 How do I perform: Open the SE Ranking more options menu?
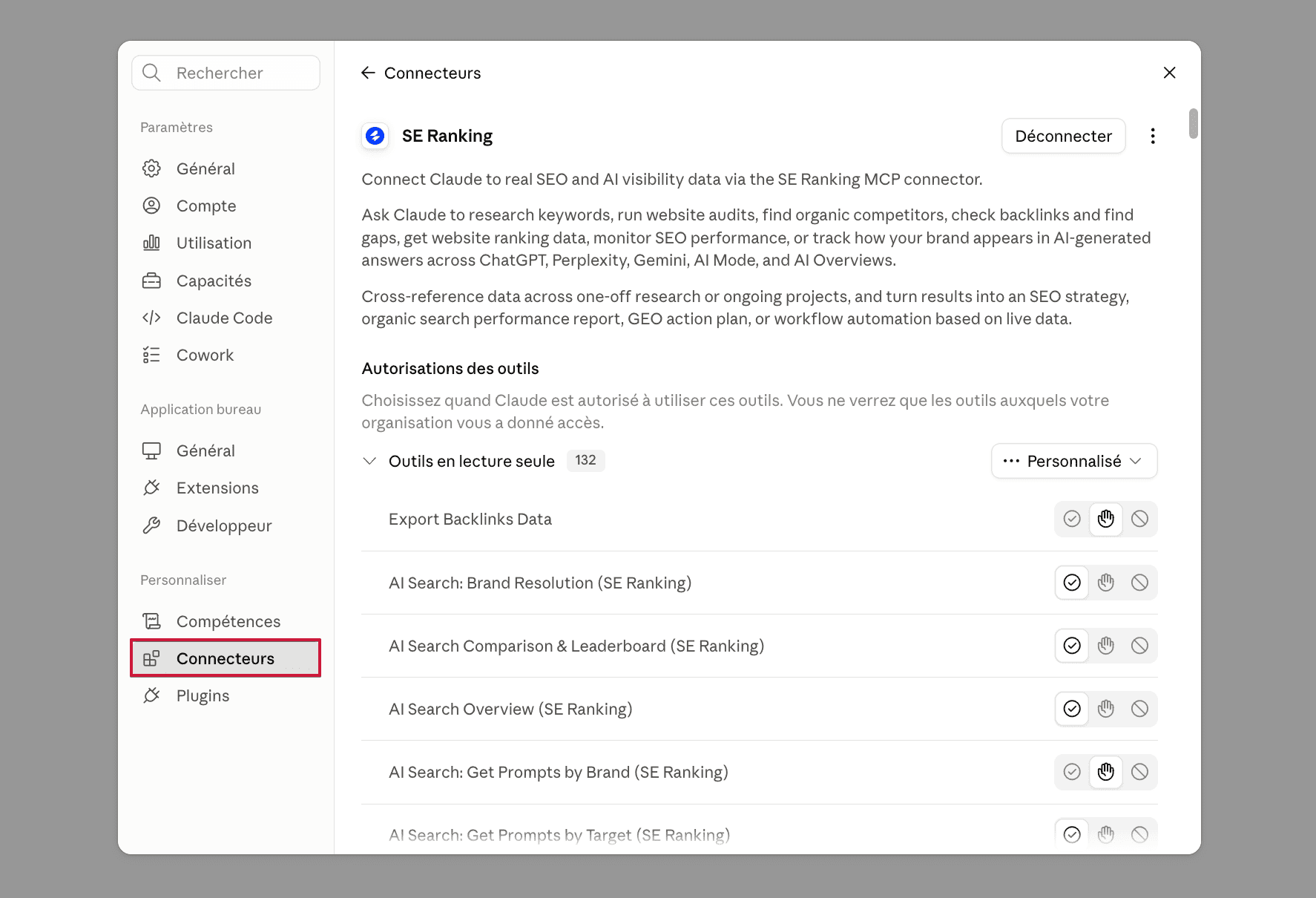(1153, 136)
